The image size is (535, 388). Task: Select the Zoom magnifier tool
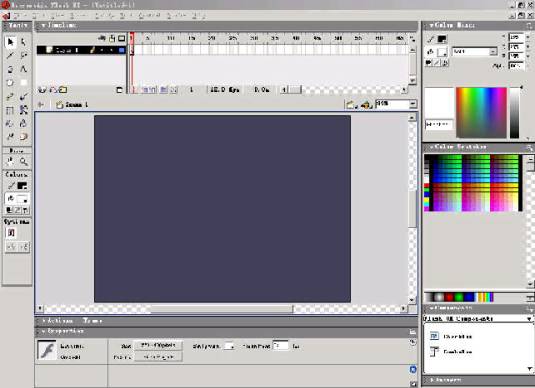point(23,161)
